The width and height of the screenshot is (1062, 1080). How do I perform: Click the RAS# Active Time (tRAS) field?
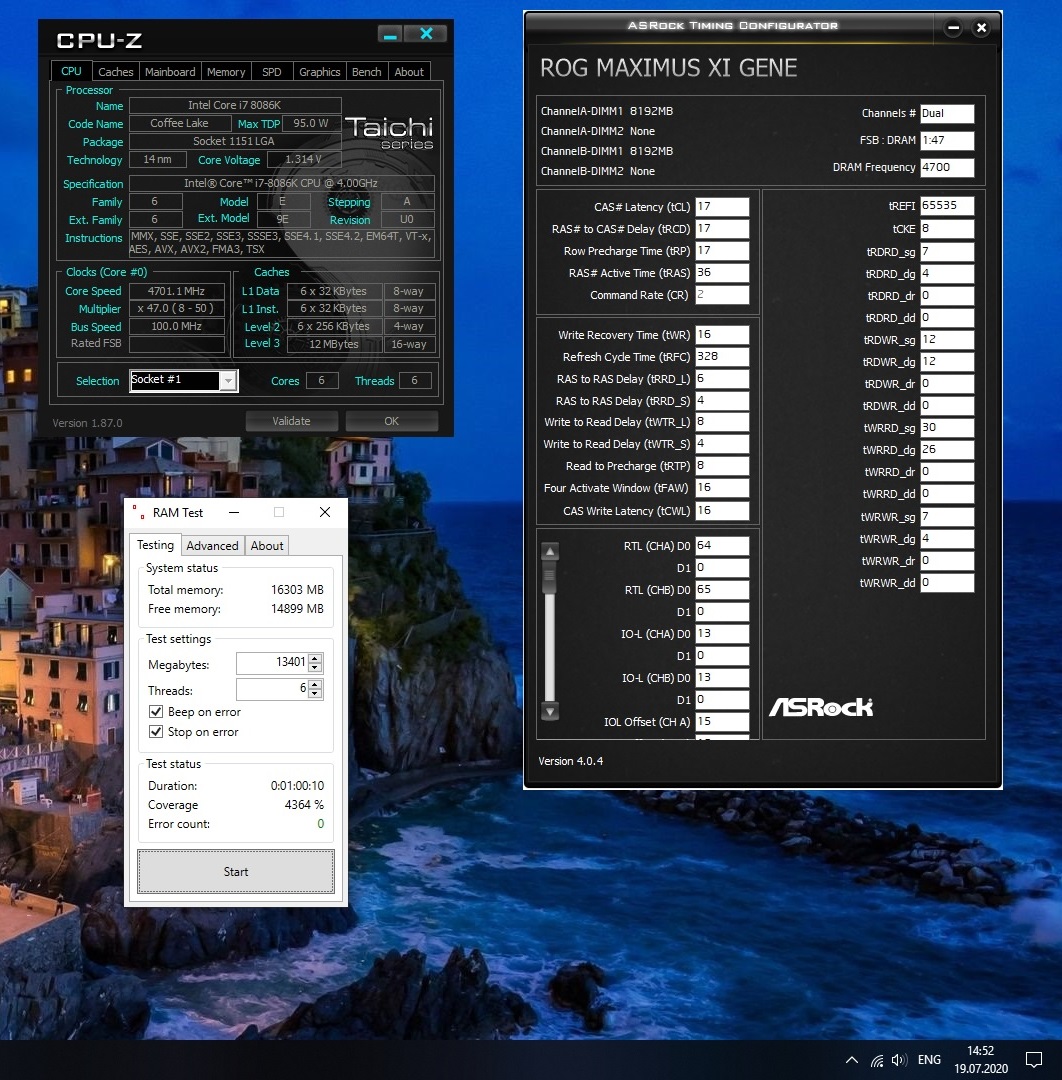click(x=722, y=273)
